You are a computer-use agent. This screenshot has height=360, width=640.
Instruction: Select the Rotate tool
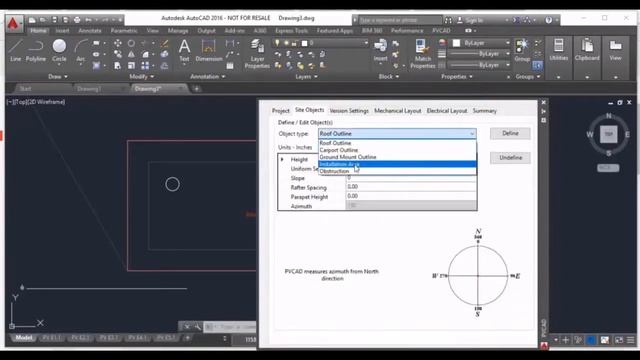pos(131,43)
